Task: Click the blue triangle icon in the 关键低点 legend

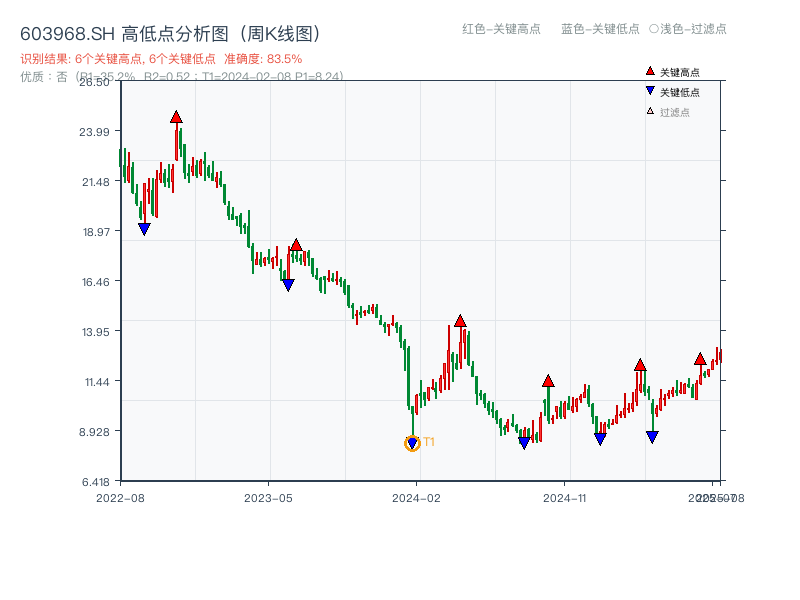Action: [650, 92]
